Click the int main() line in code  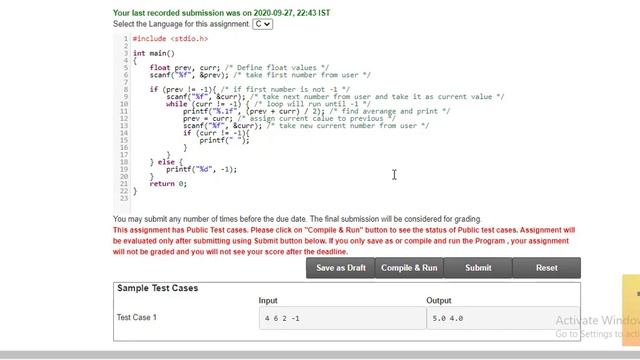[153, 53]
